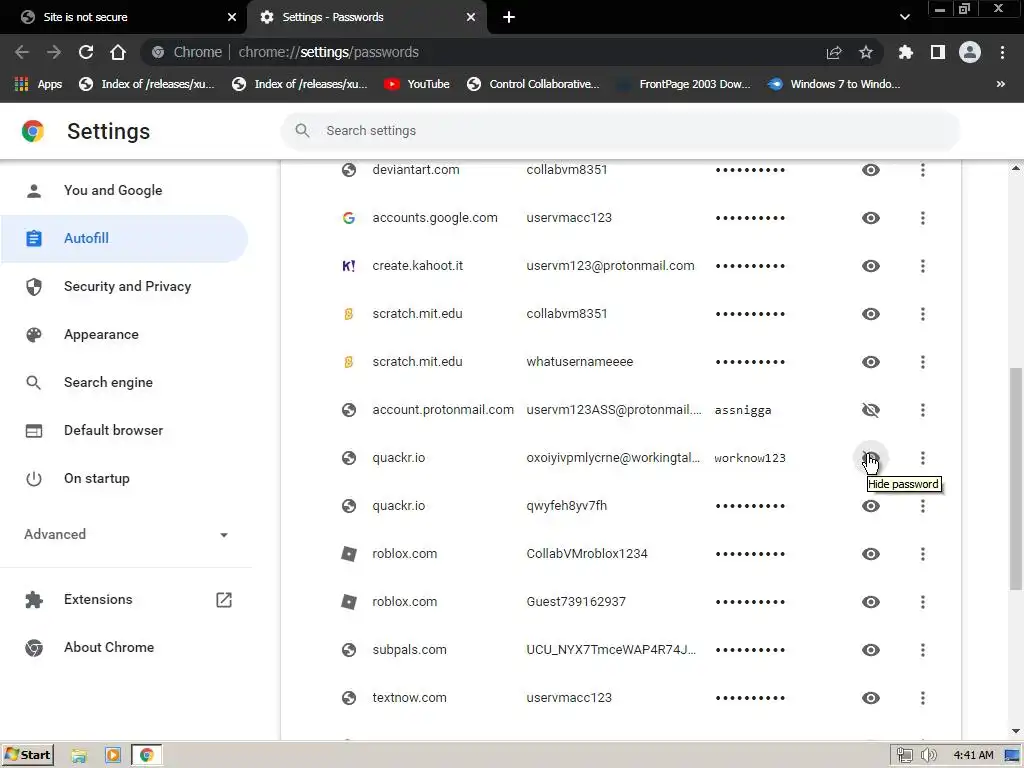Click the volume icon in system tray
This screenshot has height=768, width=1024.
tap(928, 756)
